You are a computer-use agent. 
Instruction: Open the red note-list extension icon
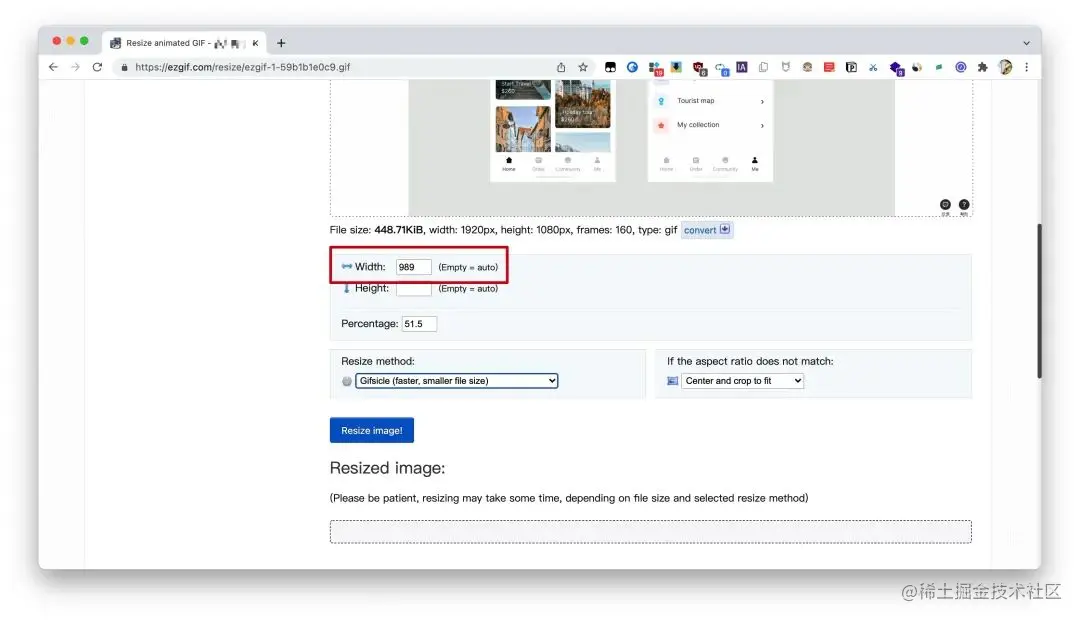829,67
